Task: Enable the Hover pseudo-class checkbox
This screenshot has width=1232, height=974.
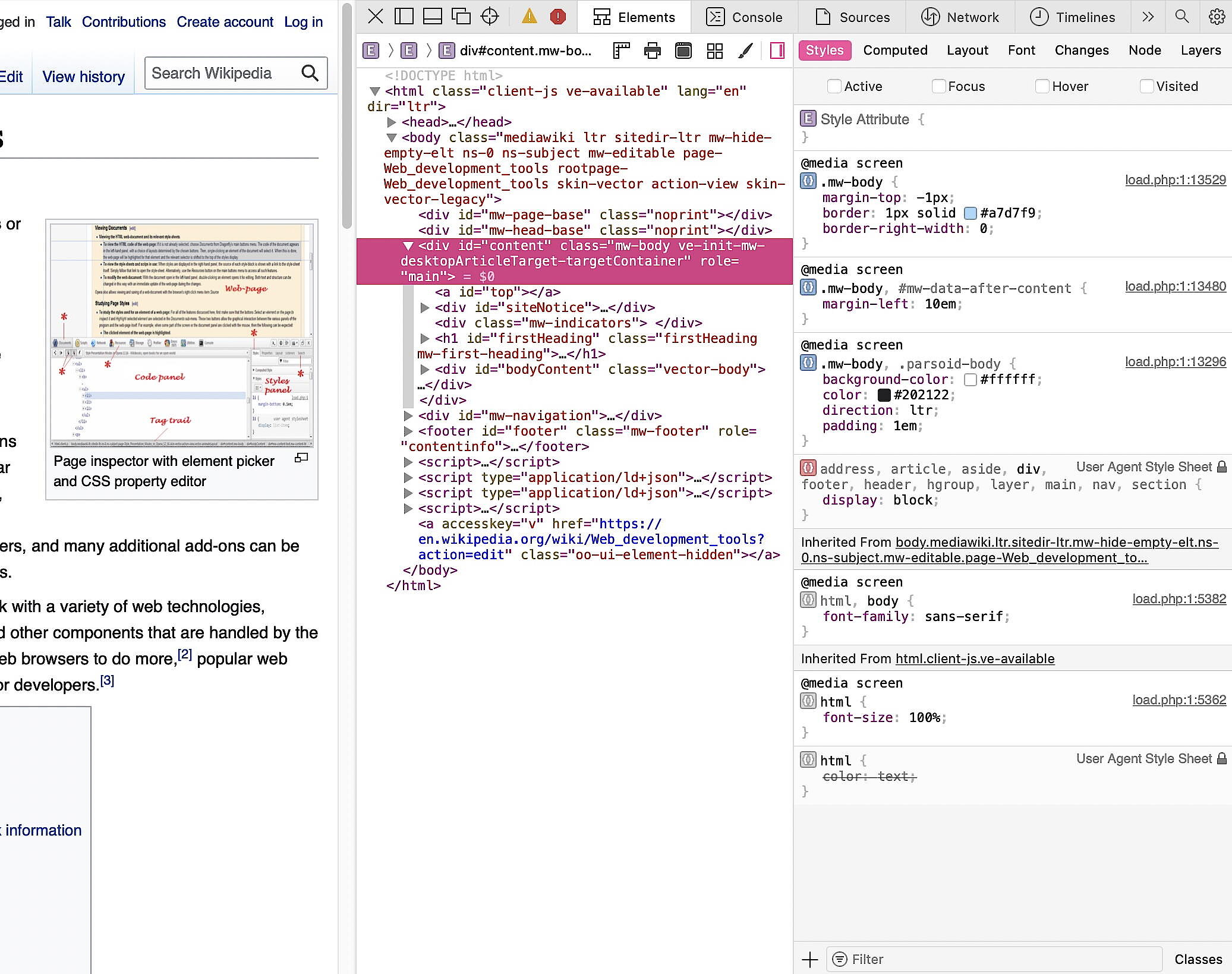Action: pos(1042,86)
